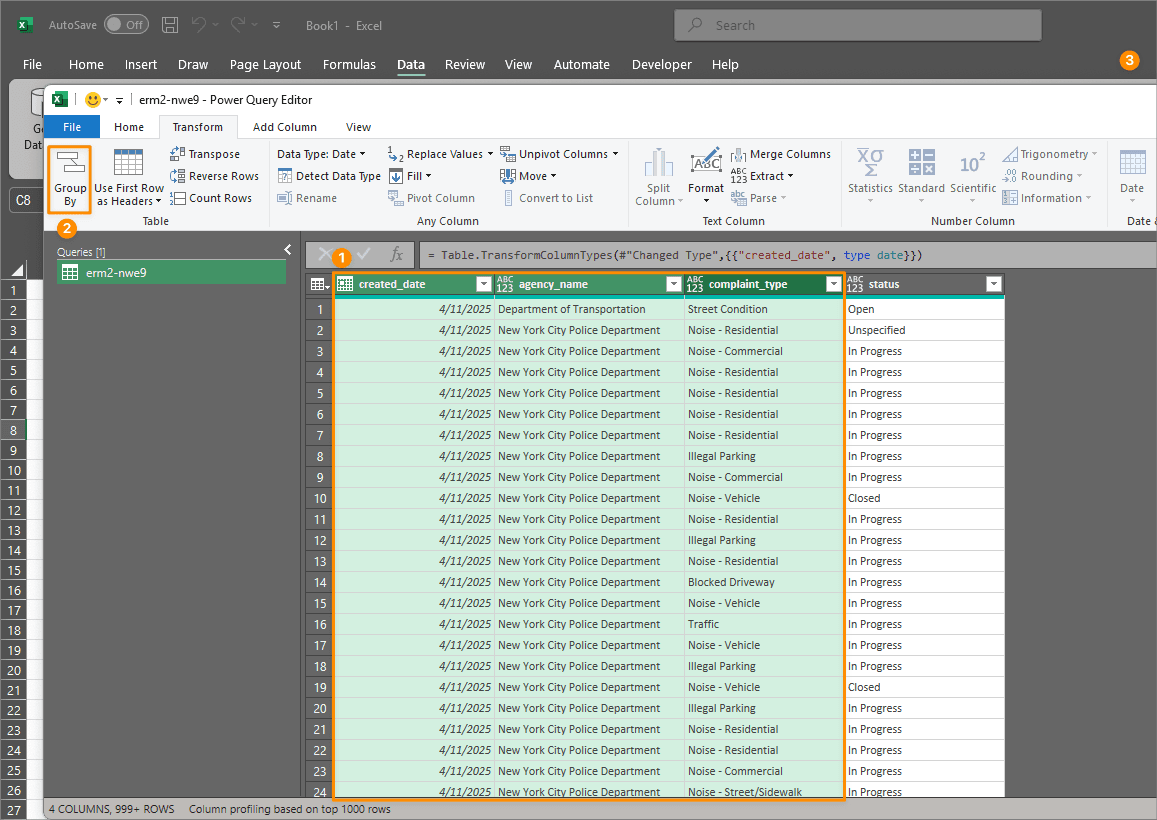Select Power Query row number 10
The width and height of the screenshot is (1157, 820).
320,498
